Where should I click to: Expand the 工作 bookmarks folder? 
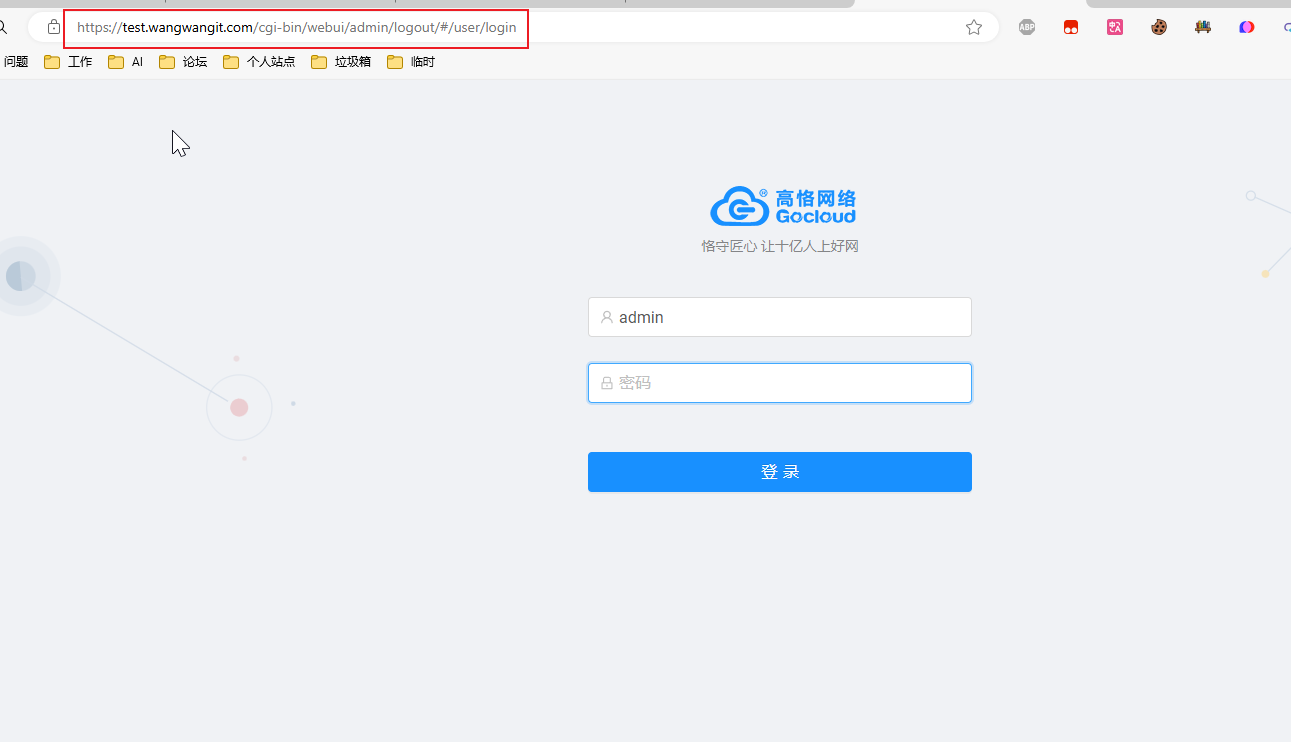69,62
